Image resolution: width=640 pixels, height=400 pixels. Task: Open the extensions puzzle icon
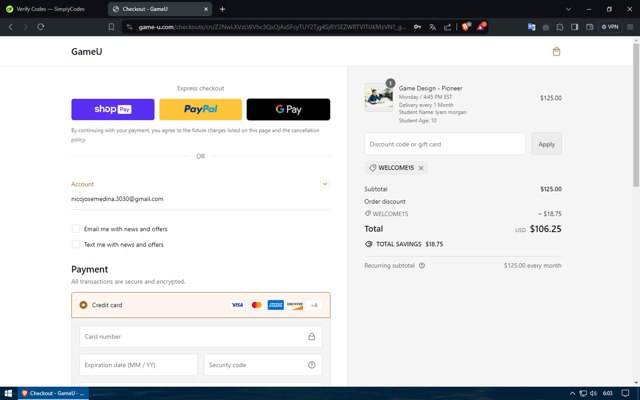click(560, 27)
